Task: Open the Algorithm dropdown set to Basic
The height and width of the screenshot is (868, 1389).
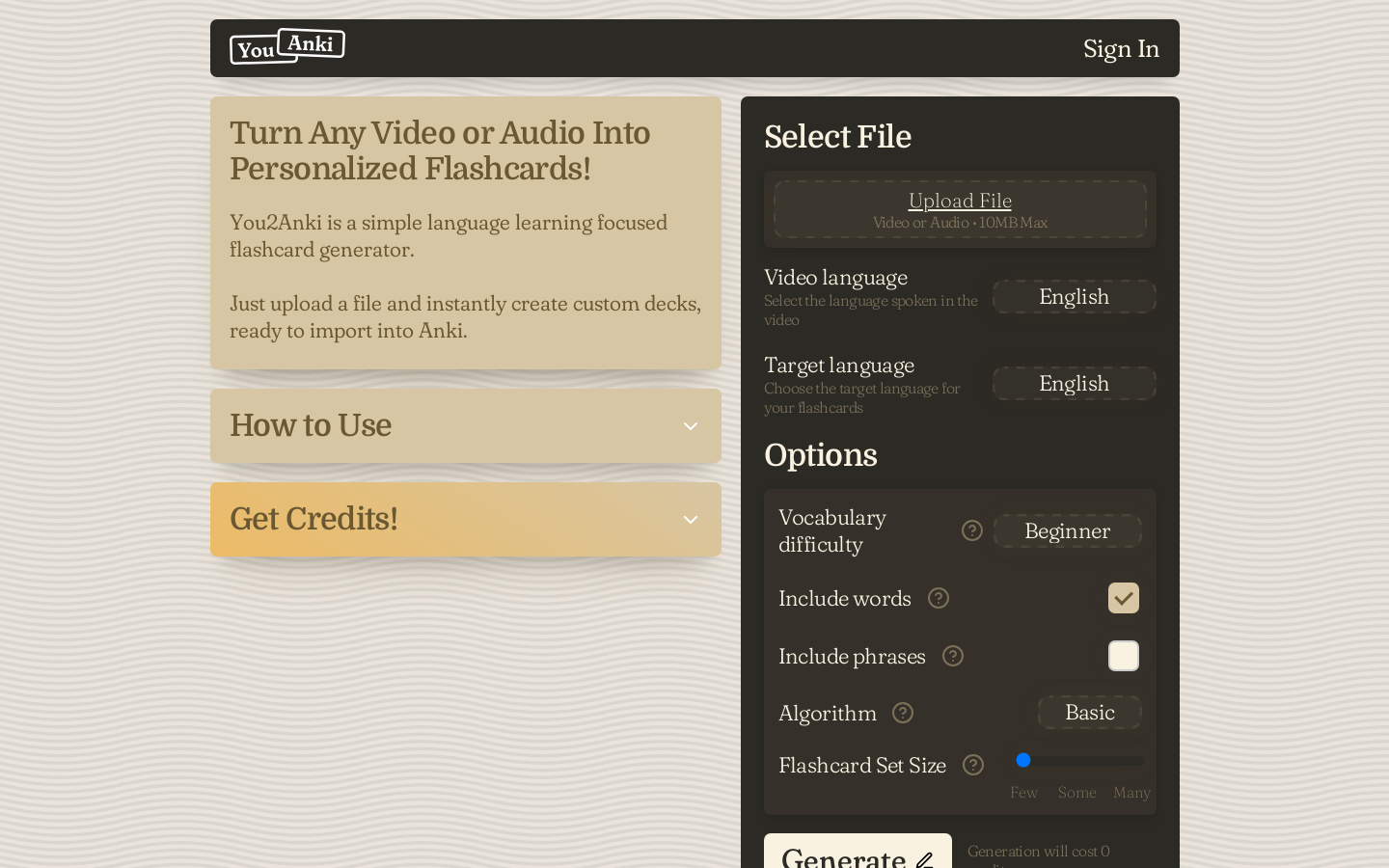Action: [1090, 712]
